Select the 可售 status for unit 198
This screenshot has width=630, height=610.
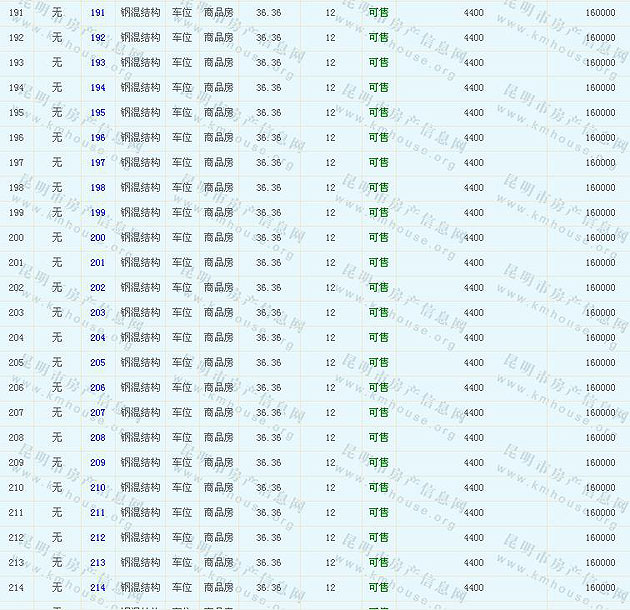[x=378, y=188]
